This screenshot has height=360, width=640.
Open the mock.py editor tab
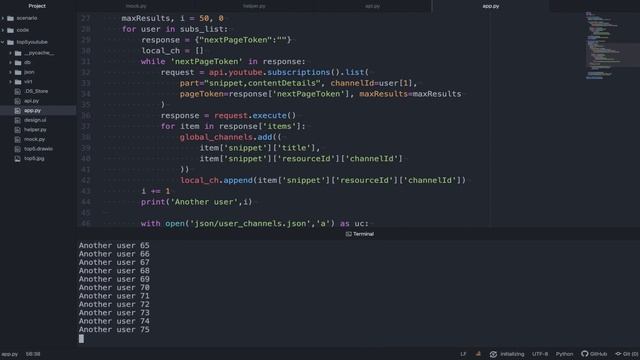point(136,6)
